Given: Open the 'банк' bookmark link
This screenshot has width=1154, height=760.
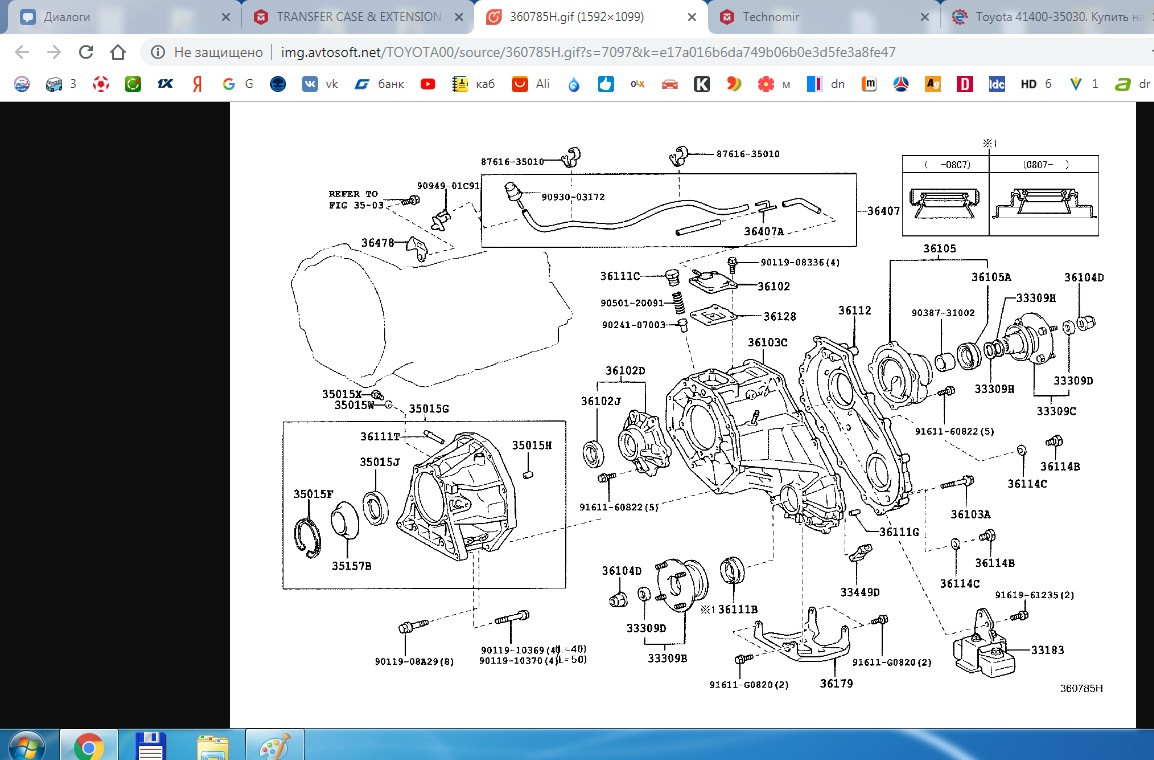Looking at the screenshot, I should 379,84.
